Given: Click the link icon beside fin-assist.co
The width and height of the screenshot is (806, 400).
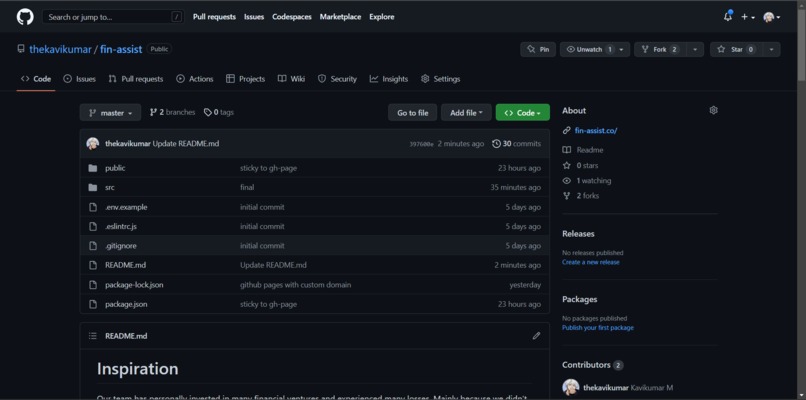Looking at the screenshot, I should 566,131.
